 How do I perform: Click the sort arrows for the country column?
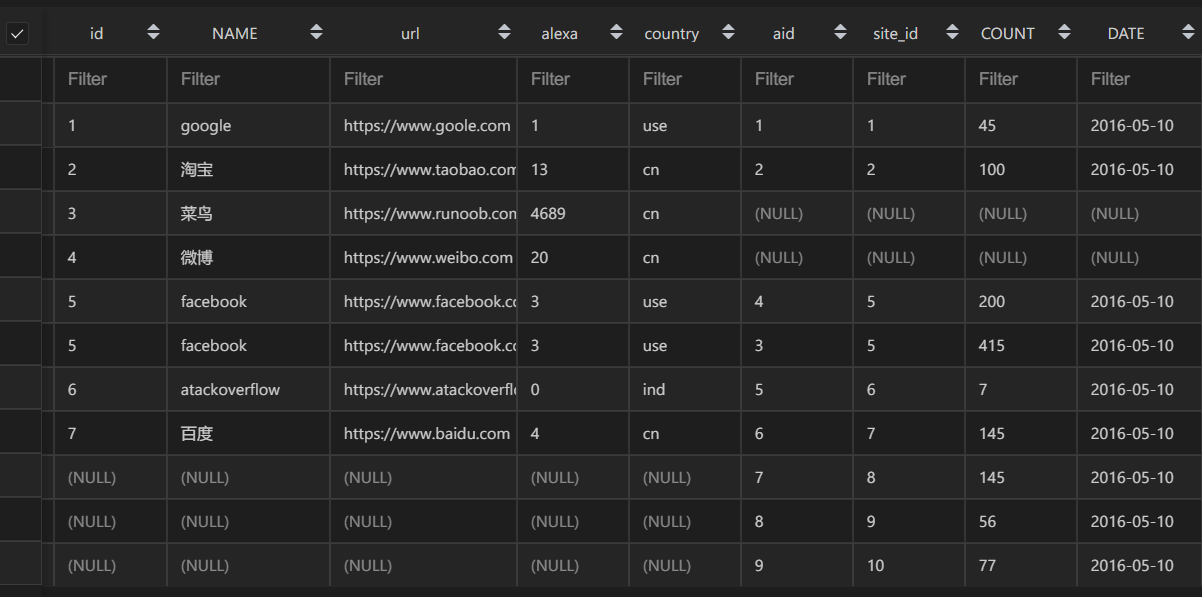[728, 33]
